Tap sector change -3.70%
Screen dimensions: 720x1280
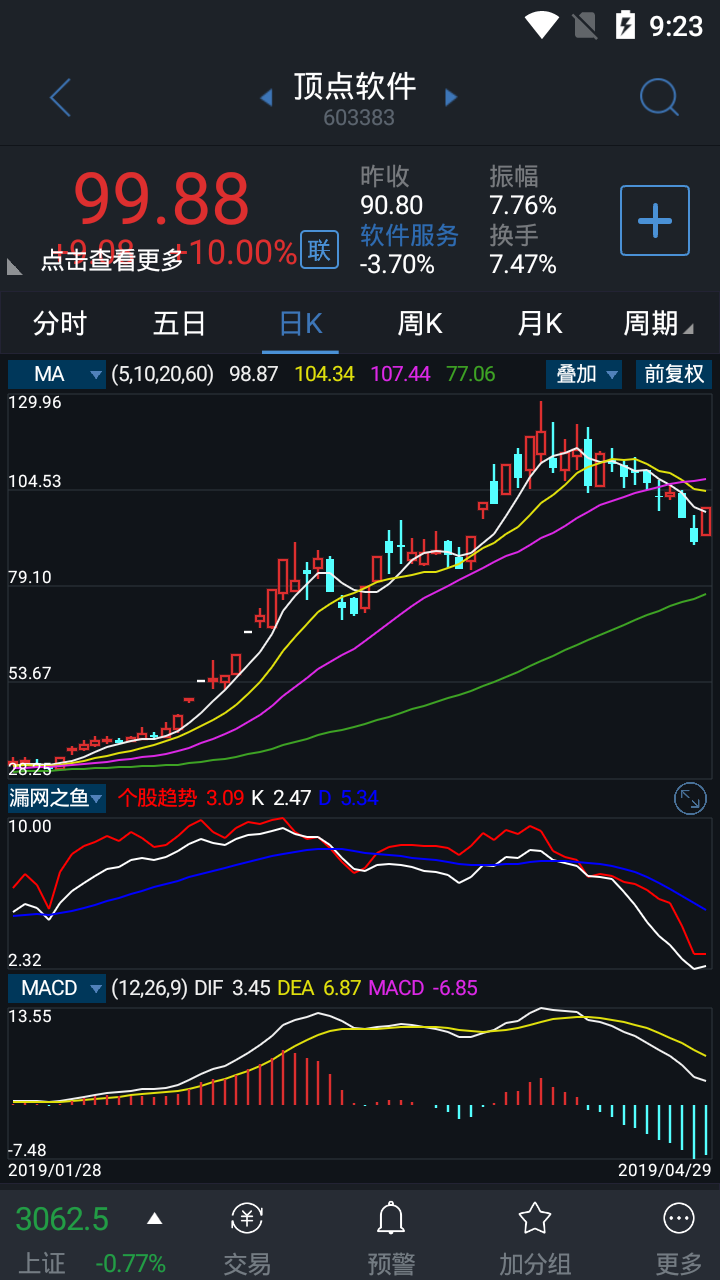click(397, 264)
